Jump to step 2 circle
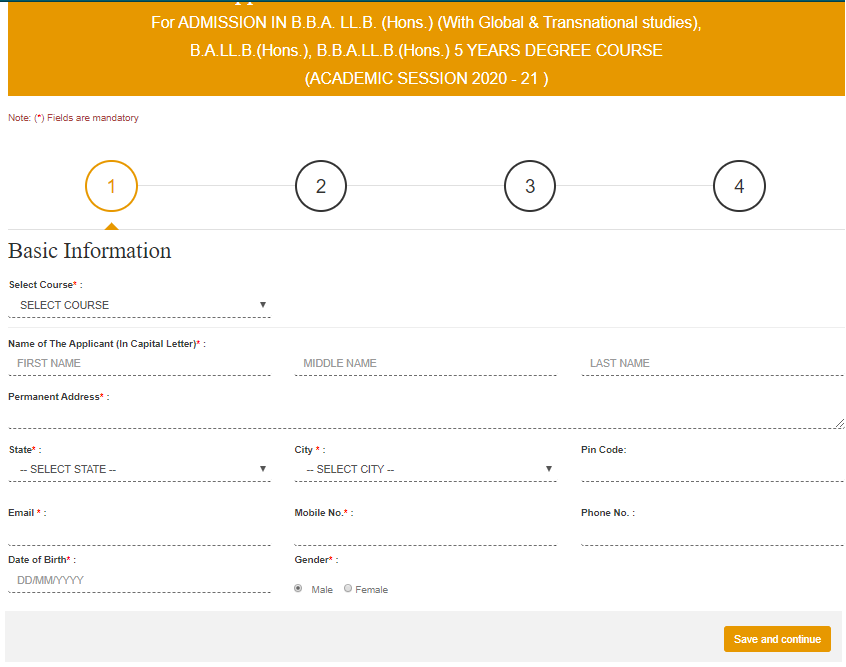 click(320, 186)
